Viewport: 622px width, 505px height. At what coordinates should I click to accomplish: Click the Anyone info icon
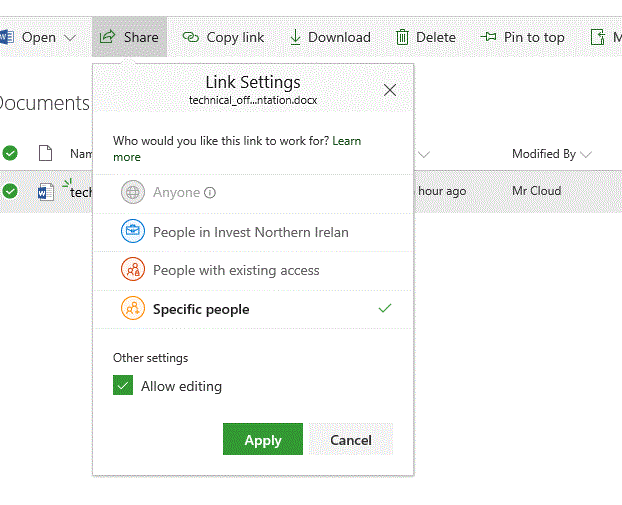click(x=210, y=193)
